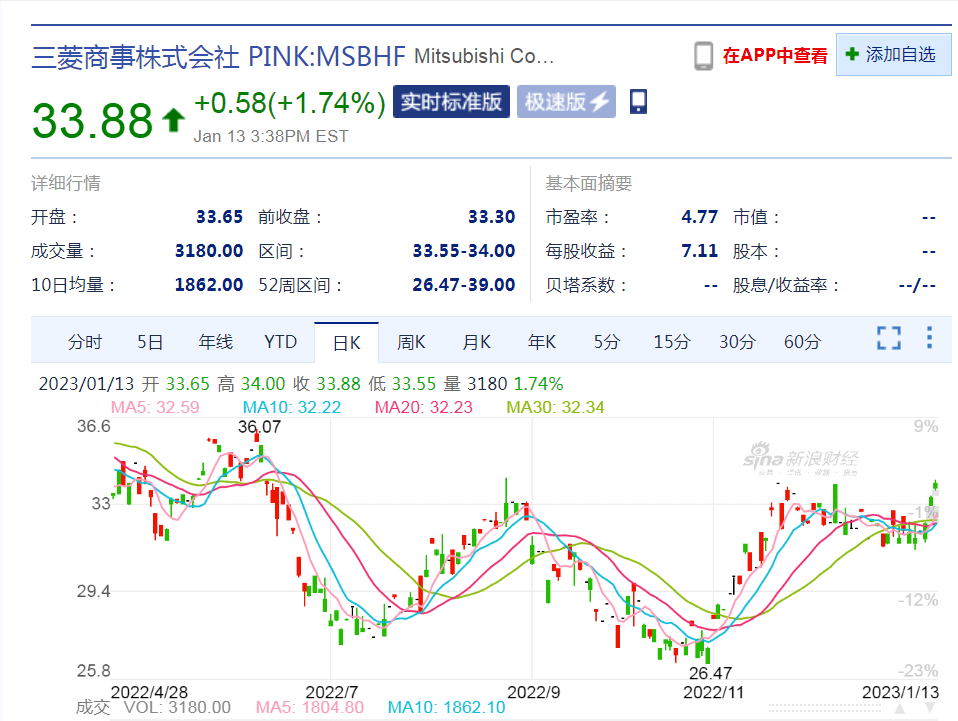
Task: Click the up triangle at chart bottom right
Action: pos(900,708)
